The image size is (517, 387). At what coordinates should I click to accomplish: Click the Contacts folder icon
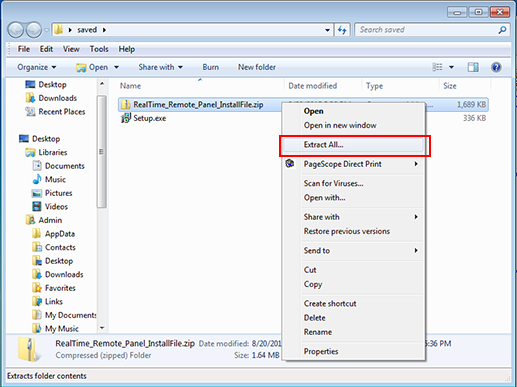[x=37, y=247]
